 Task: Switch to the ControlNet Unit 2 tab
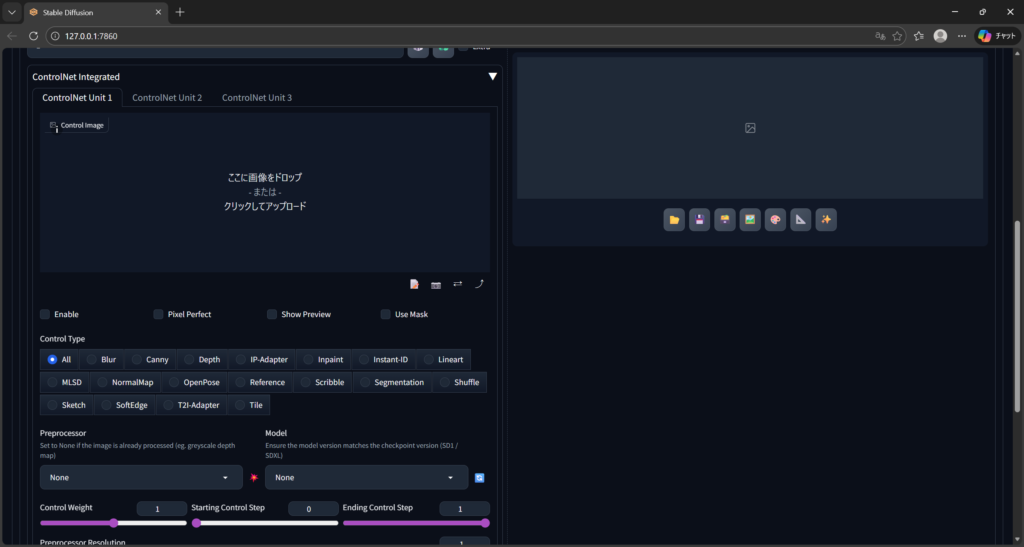click(x=167, y=98)
